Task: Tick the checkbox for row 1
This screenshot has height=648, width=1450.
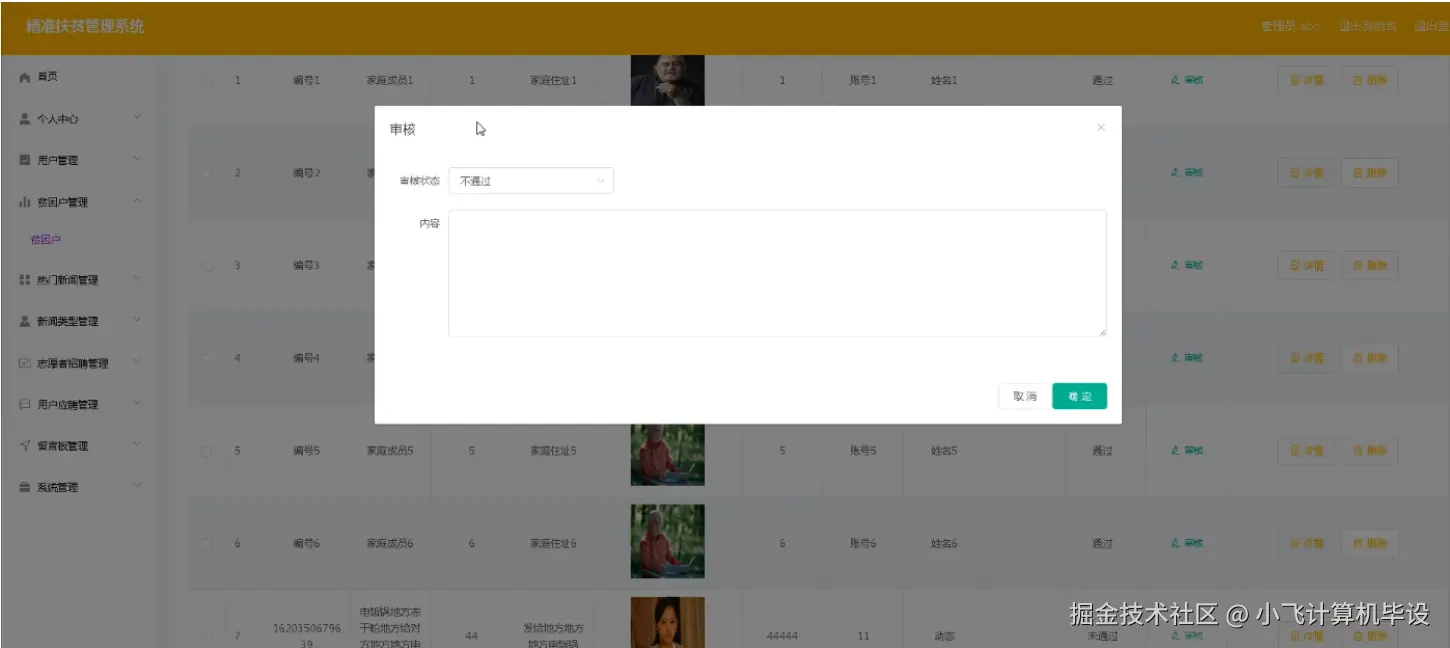Action: (x=207, y=81)
